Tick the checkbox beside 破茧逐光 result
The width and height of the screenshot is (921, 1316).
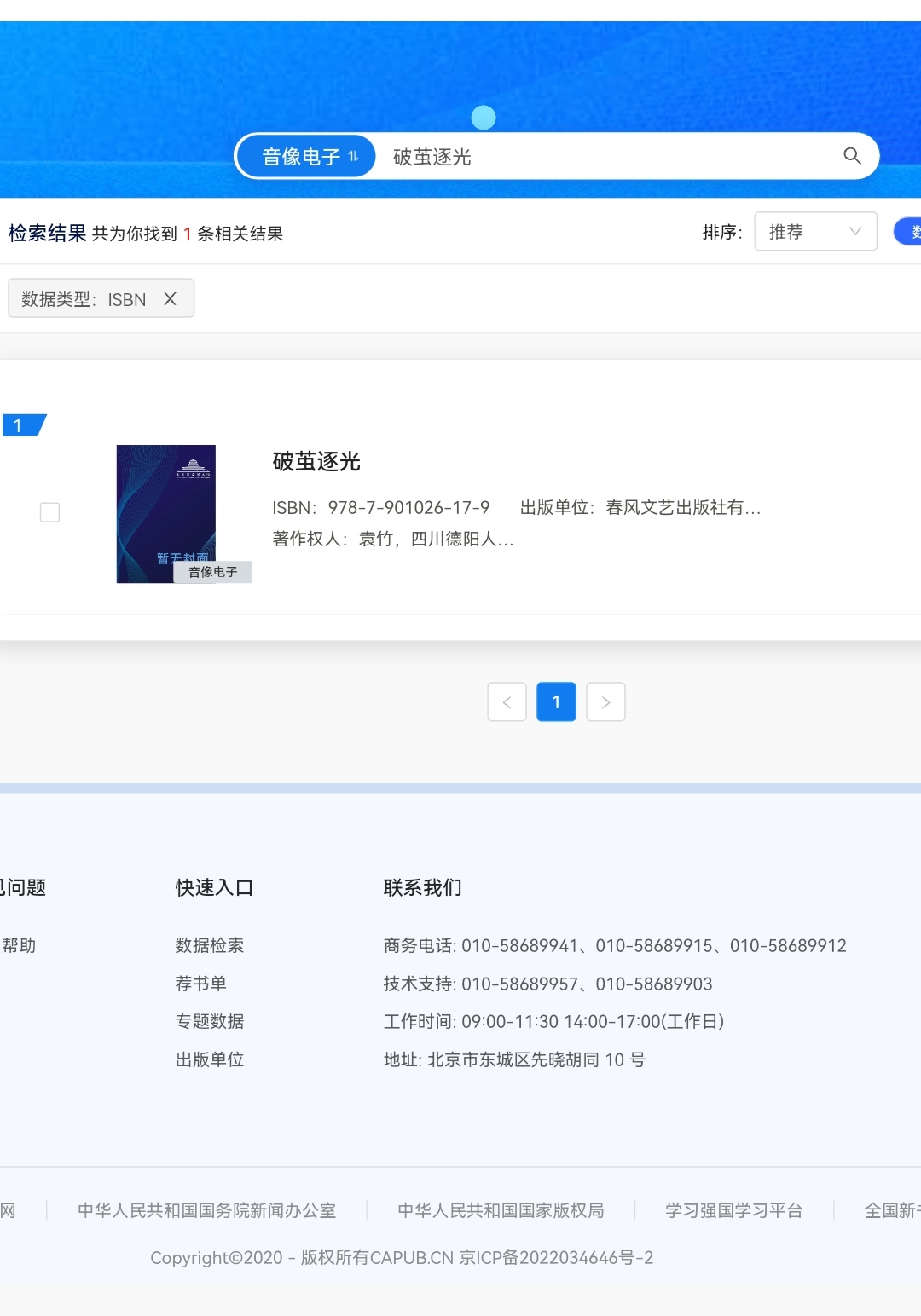[x=50, y=512]
